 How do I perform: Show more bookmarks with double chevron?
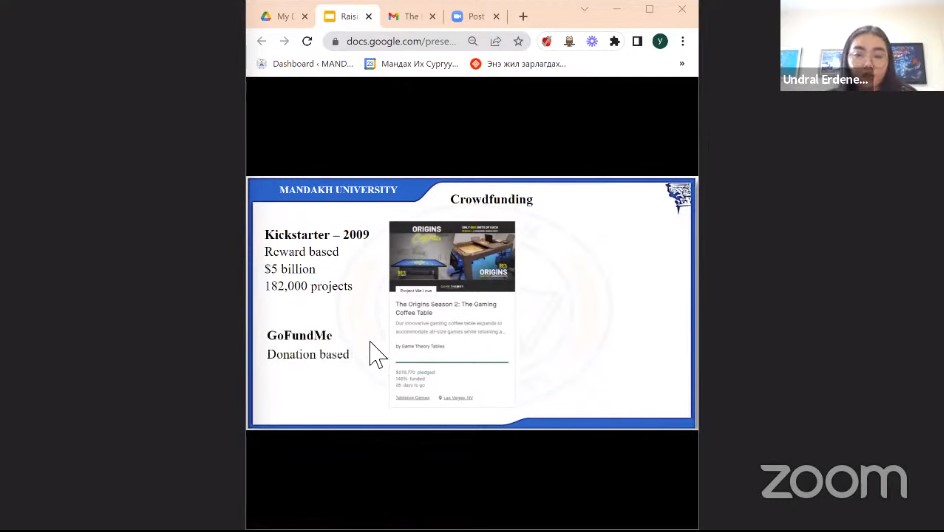[x=682, y=63]
